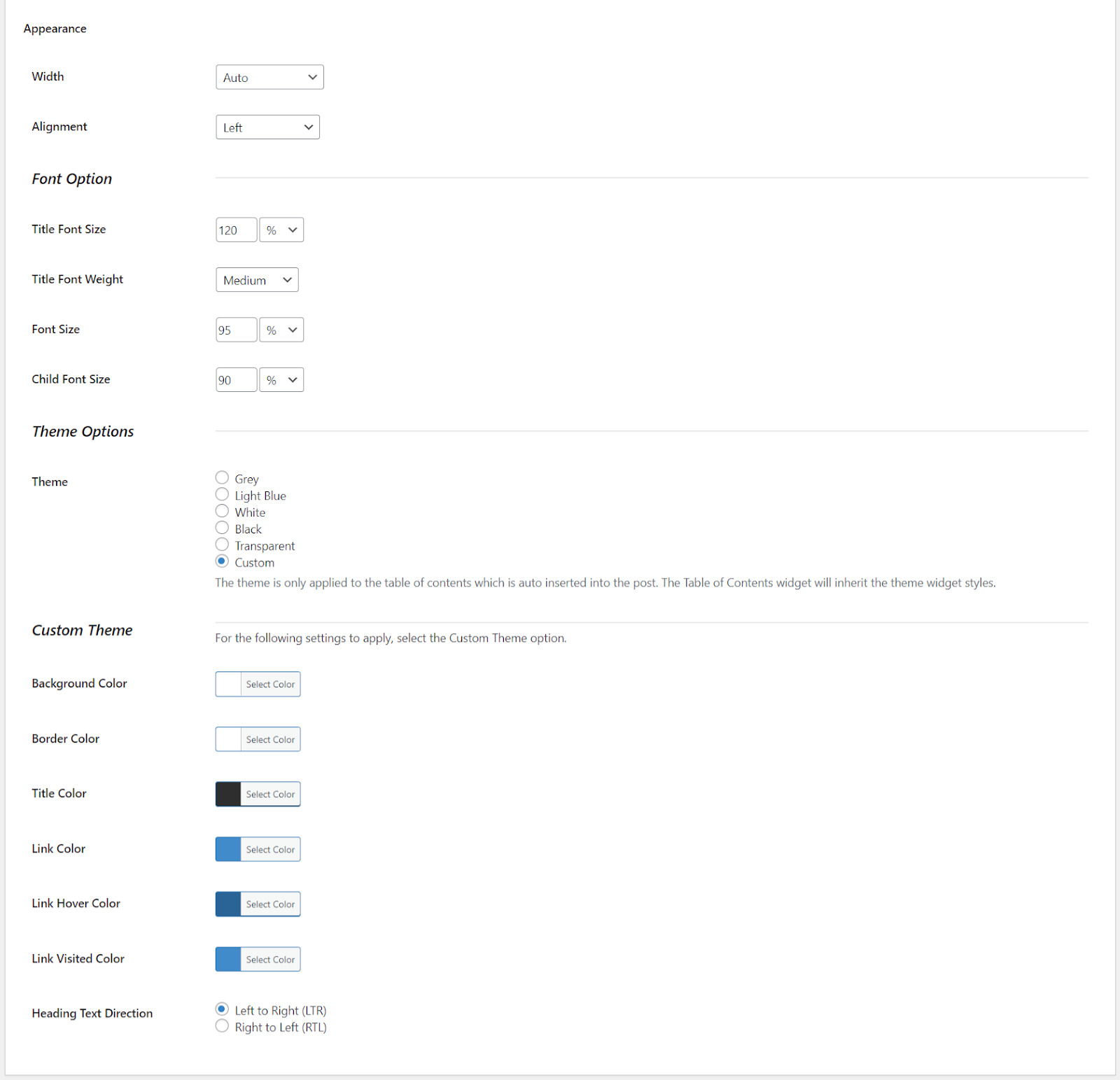Click the dark Title Color swatch

[x=228, y=794]
